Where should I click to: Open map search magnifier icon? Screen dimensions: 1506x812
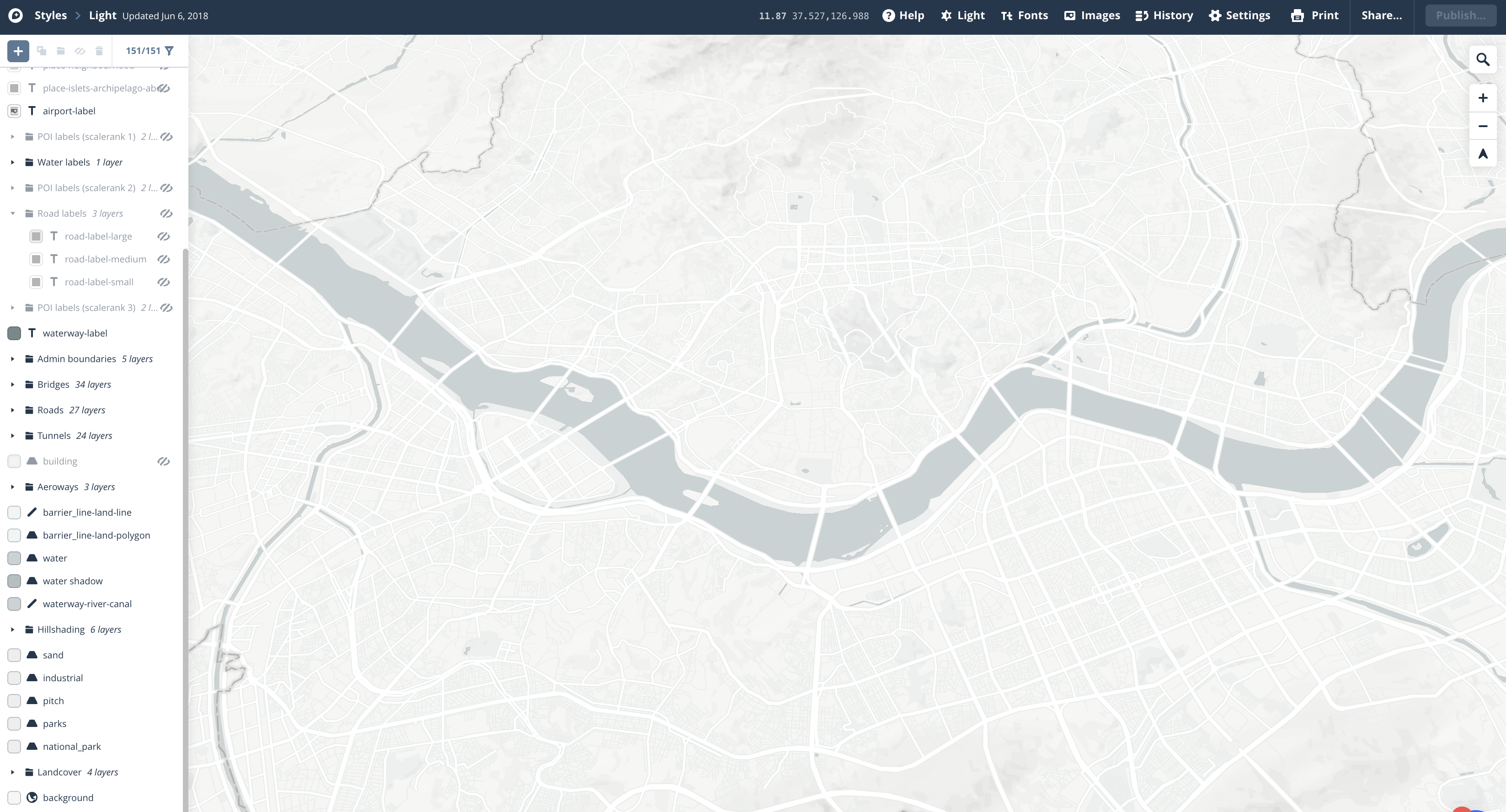coord(1483,59)
